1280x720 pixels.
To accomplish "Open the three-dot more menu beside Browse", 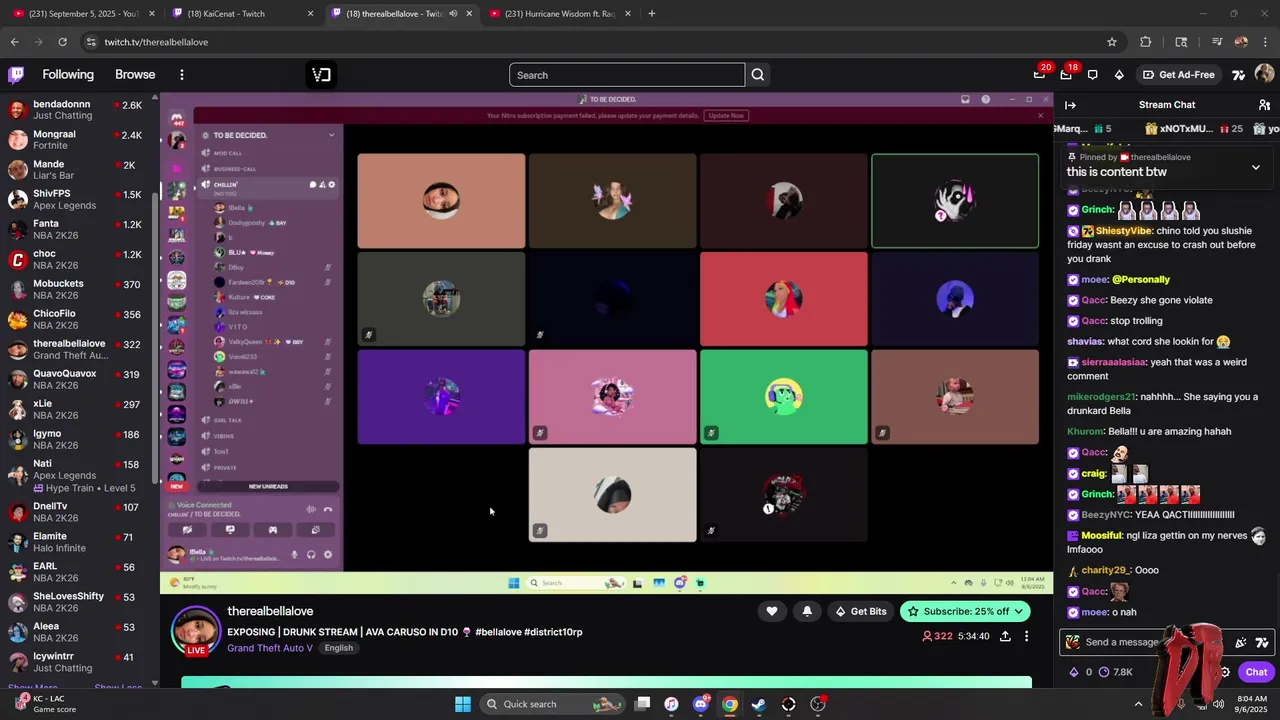I will (x=181, y=75).
